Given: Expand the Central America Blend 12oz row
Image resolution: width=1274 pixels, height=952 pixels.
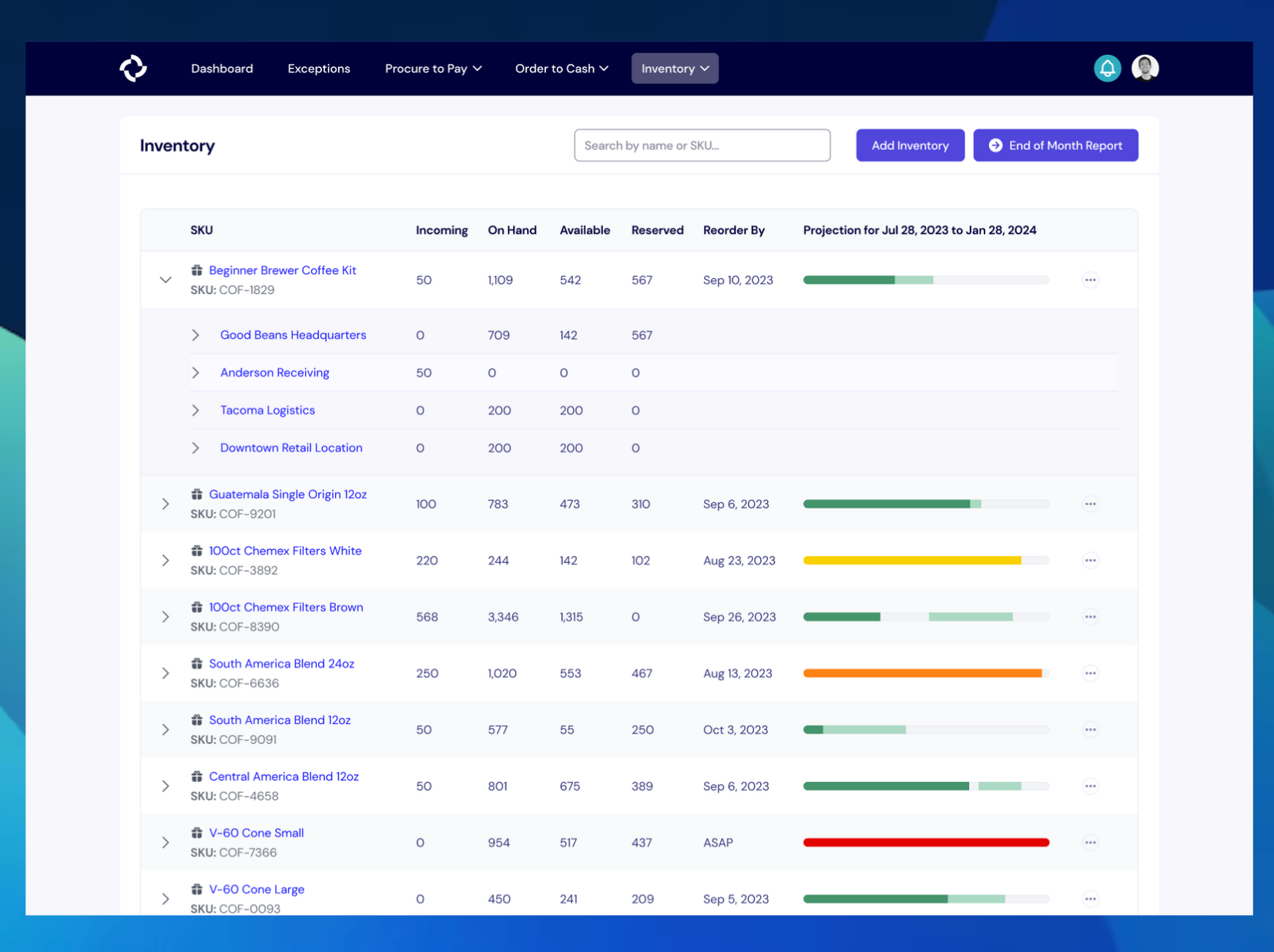Looking at the screenshot, I should (165, 786).
